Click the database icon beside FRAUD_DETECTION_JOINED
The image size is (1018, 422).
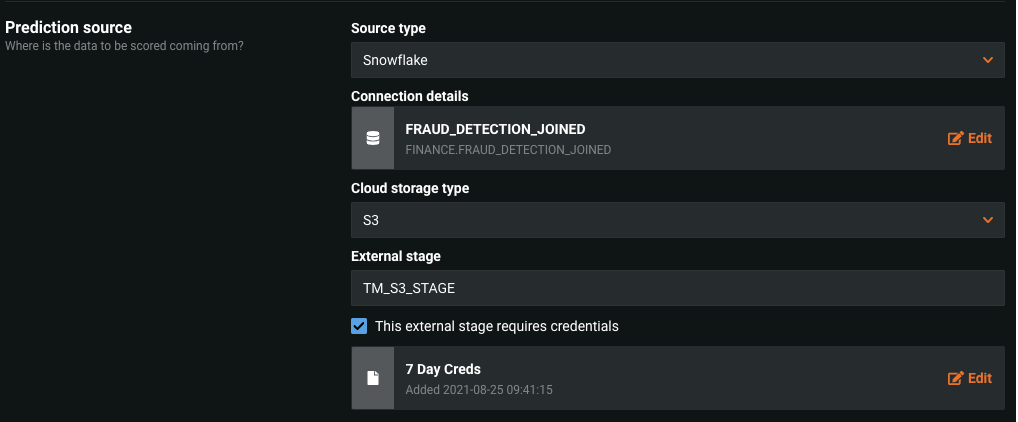pos(372,139)
